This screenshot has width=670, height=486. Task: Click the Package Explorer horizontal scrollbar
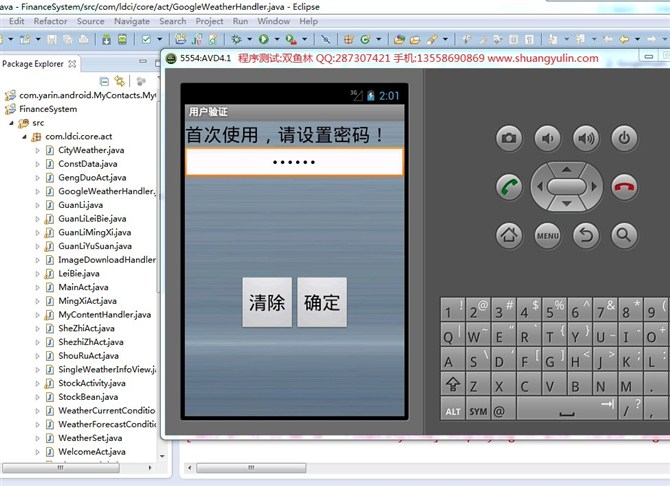click(60, 468)
